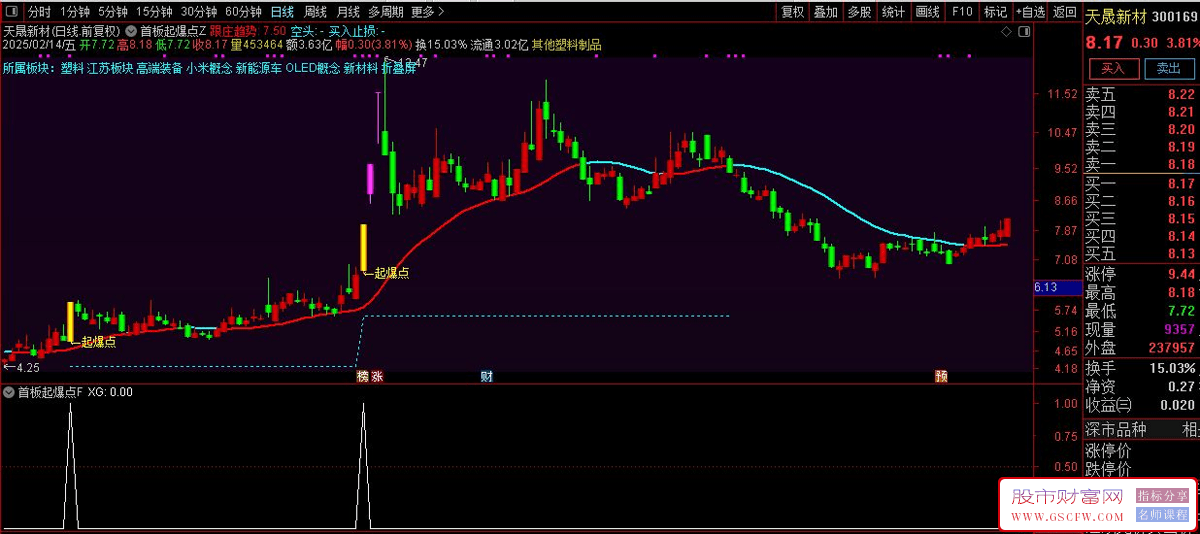Click the blue 卖出 sell button
Screen dimensions: 1200x534
tap(1168, 69)
